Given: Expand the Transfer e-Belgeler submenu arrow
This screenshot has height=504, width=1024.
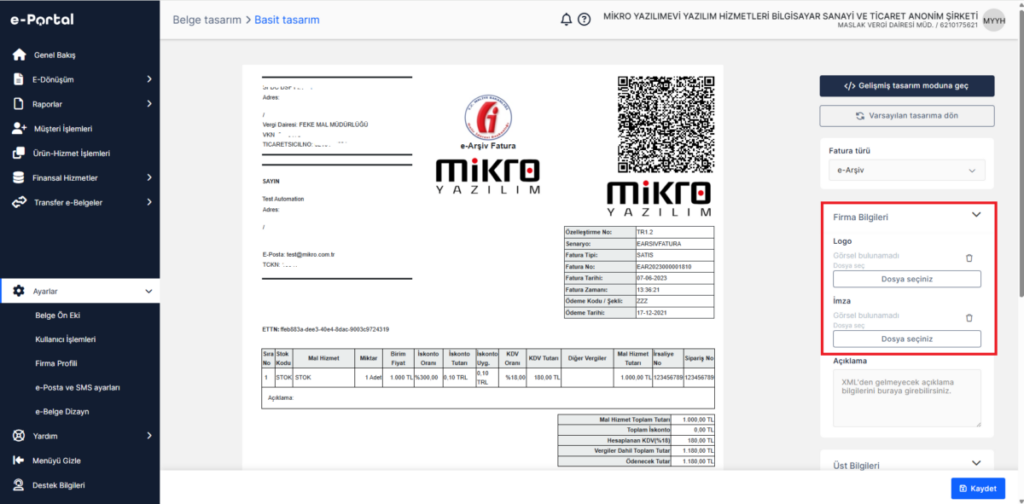Looking at the screenshot, I should [x=150, y=202].
